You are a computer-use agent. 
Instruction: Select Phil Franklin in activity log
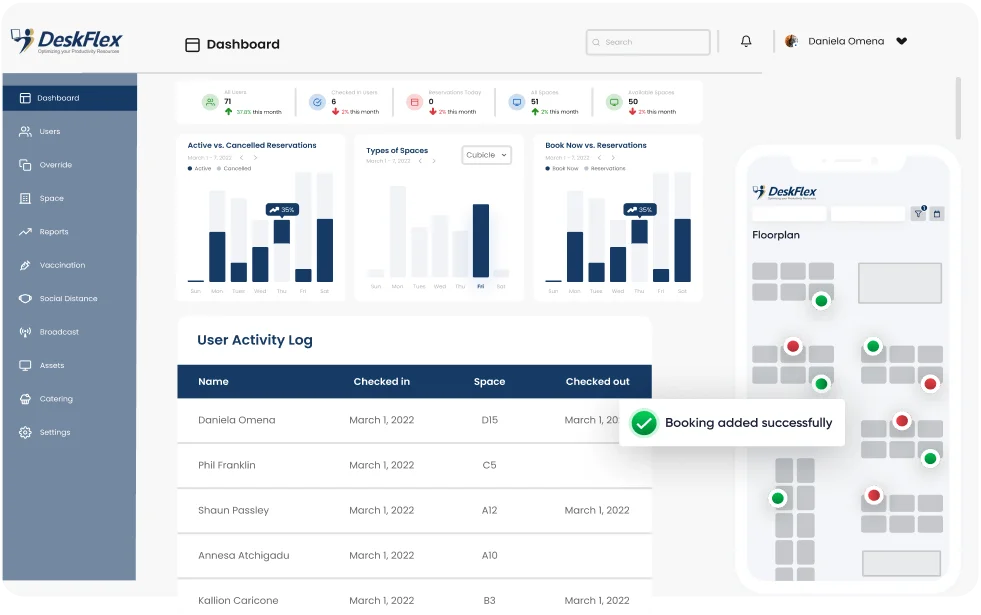pos(226,465)
